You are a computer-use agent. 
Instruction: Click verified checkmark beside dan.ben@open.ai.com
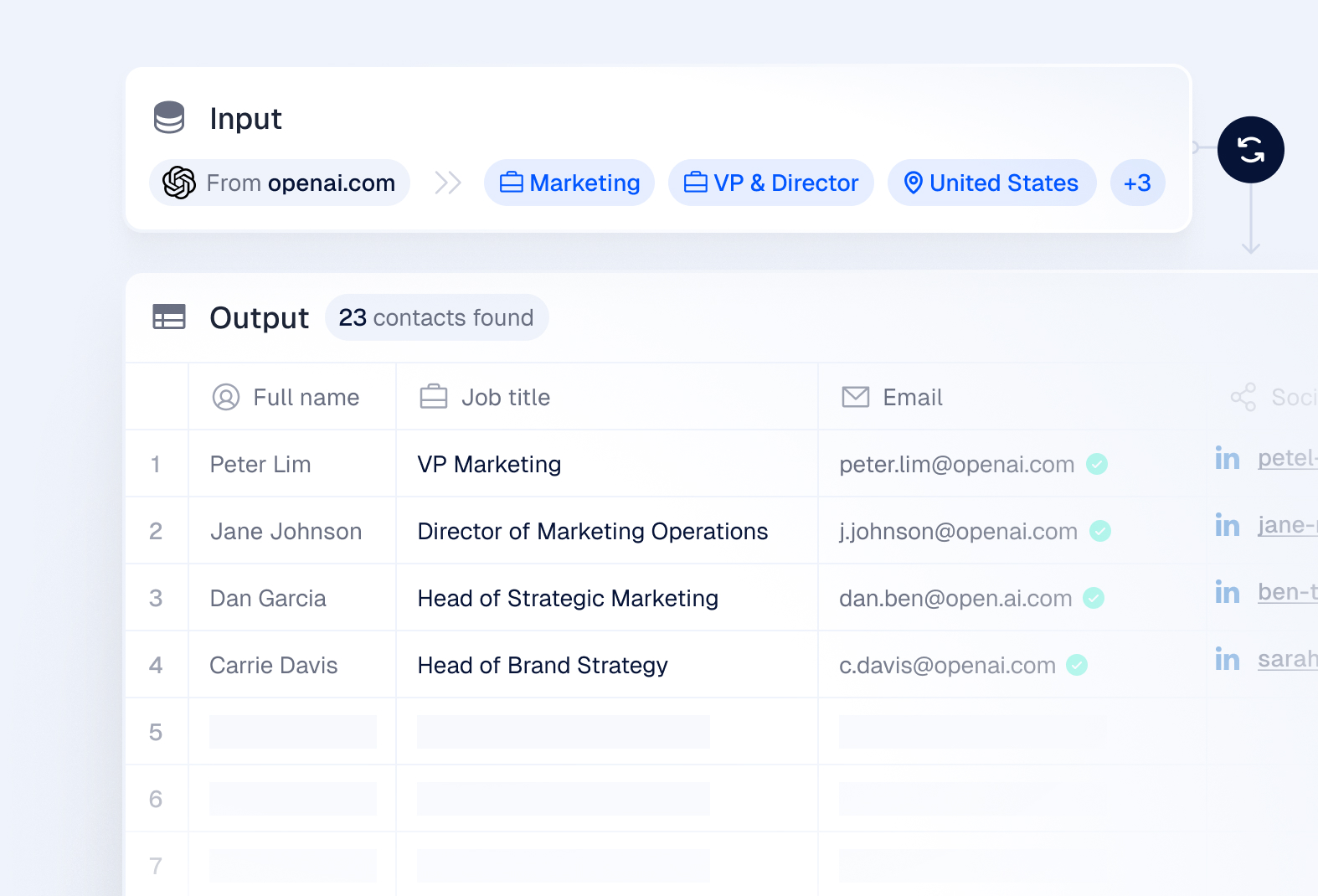click(1094, 598)
